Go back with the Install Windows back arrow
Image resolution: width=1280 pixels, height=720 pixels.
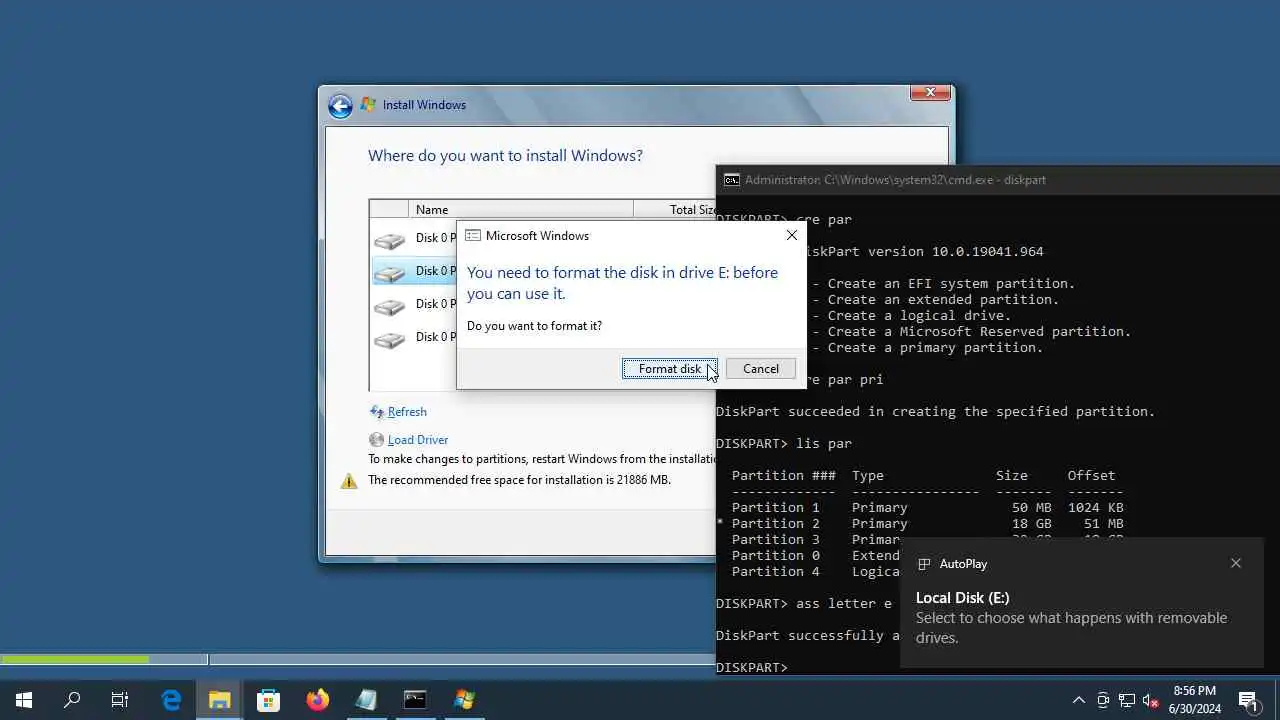(340, 105)
